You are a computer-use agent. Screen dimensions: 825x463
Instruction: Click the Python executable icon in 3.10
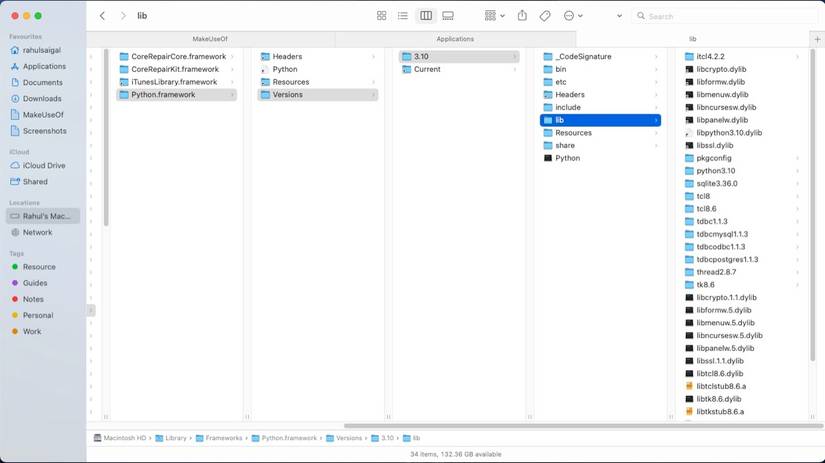[x=548, y=158]
